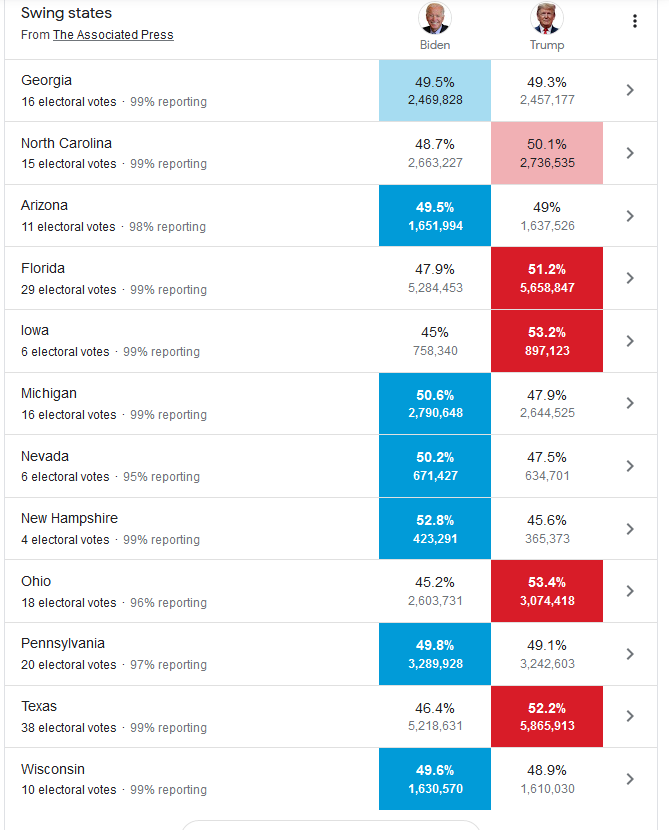The width and height of the screenshot is (669, 830).
Task: Click Pennsylvania row arrow icon
Action: (x=630, y=654)
